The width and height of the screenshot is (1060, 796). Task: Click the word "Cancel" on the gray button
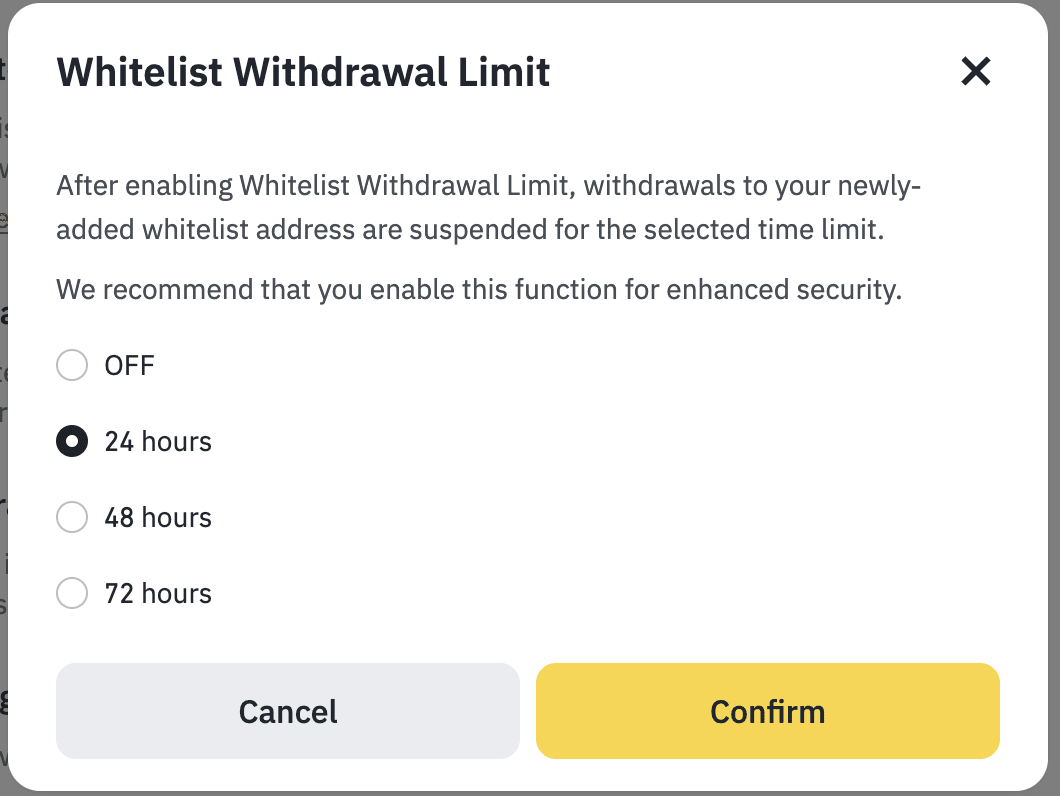288,712
